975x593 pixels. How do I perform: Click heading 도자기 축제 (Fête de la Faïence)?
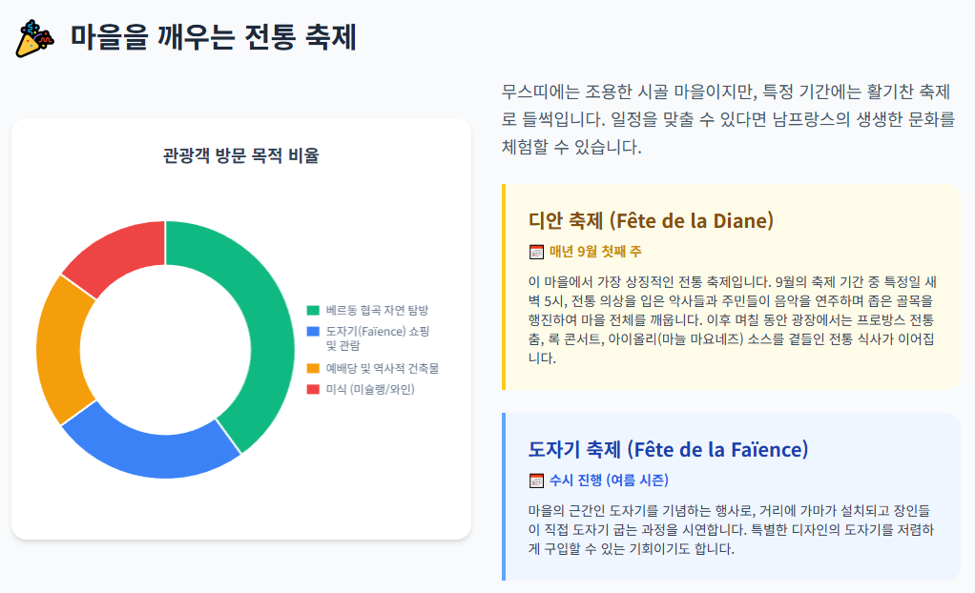[x=668, y=449]
